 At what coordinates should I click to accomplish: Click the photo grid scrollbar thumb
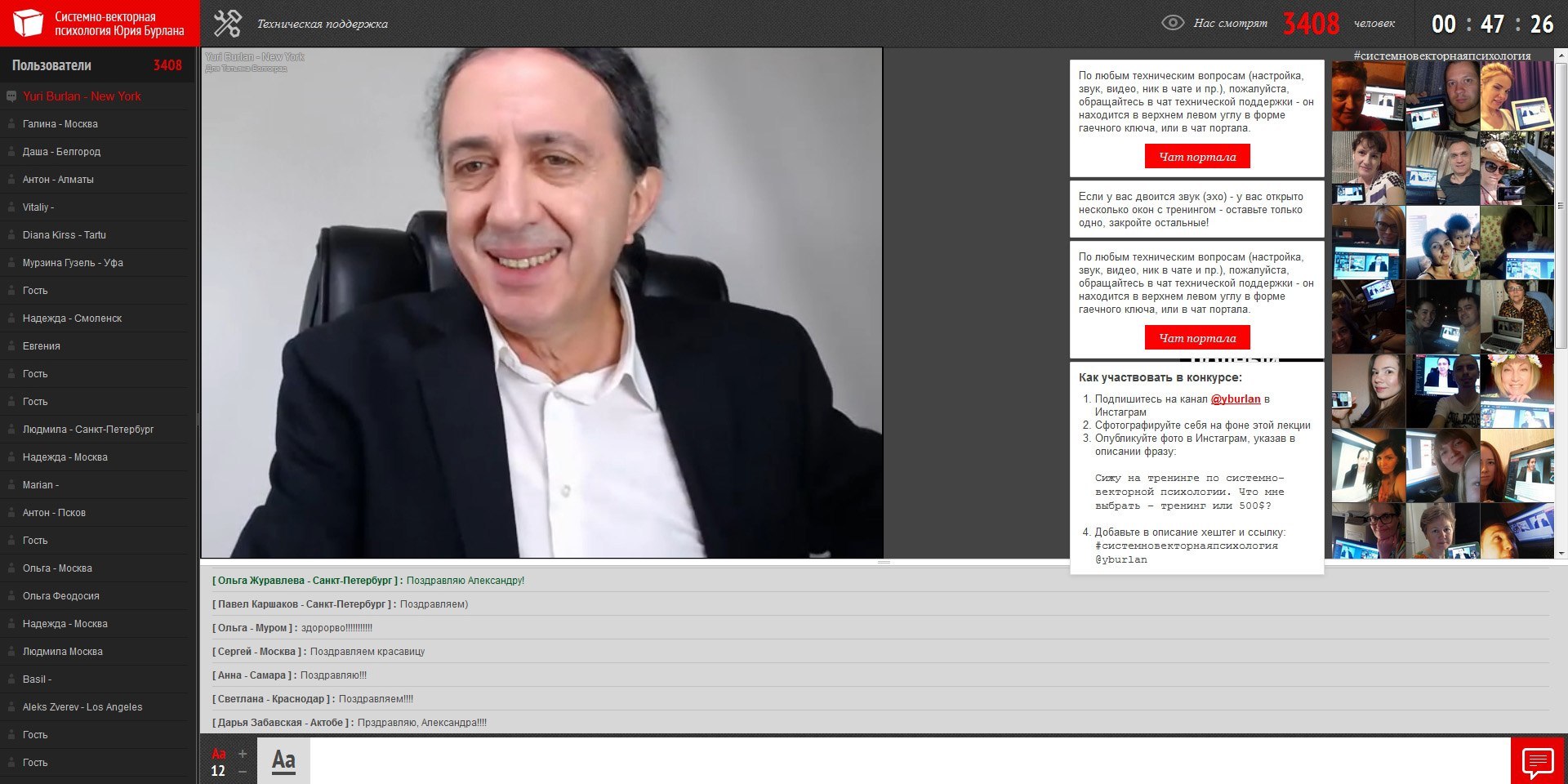[x=1561, y=206]
